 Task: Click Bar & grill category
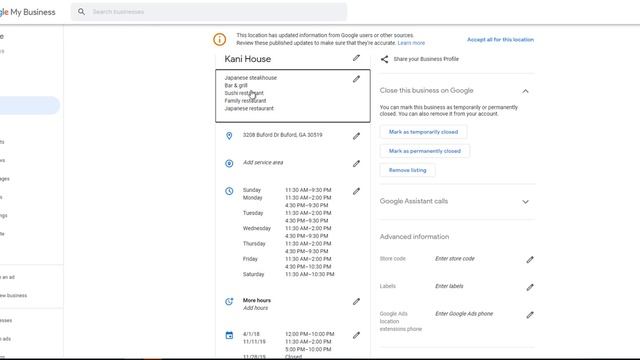coord(236,85)
